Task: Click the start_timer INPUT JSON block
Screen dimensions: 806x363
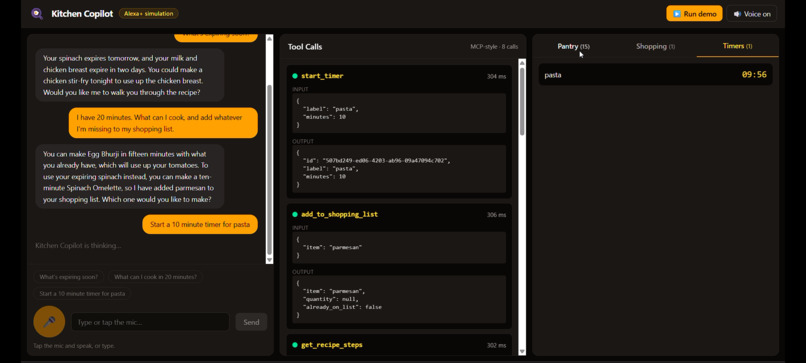Action: [399, 113]
